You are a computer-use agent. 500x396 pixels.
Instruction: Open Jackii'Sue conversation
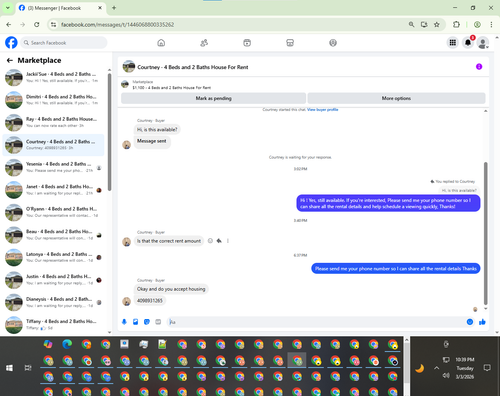53,77
